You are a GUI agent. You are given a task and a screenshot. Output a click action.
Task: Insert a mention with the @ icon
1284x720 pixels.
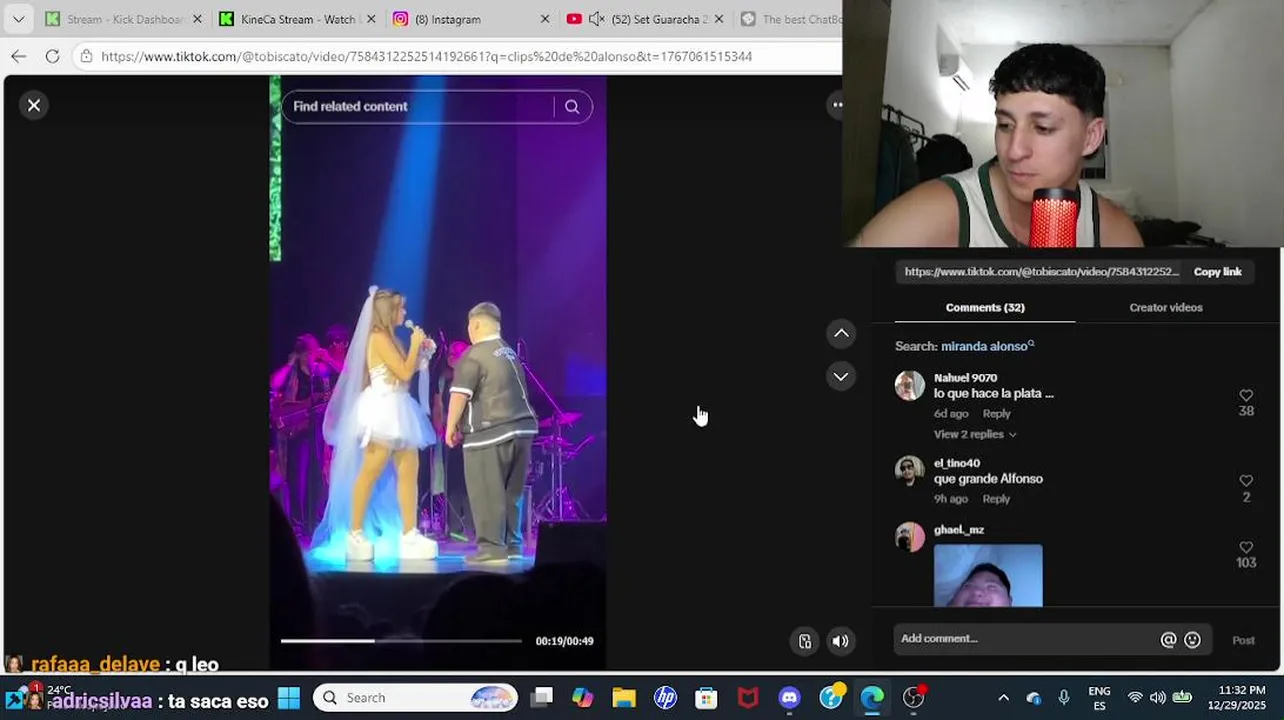pyautogui.click(x=1168, y=640)
